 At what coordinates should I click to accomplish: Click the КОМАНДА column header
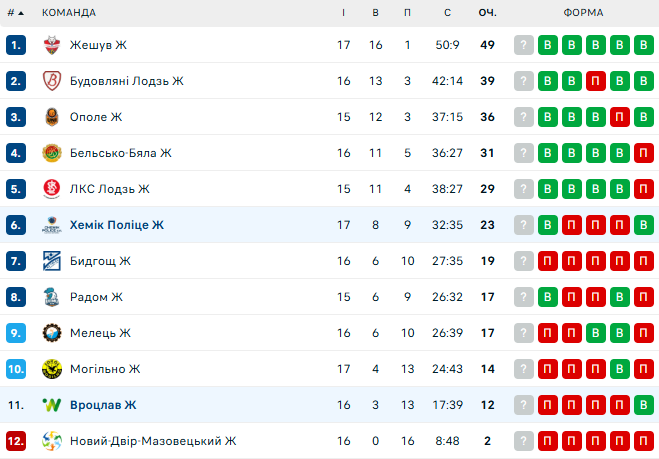click(x=69, y=13)
